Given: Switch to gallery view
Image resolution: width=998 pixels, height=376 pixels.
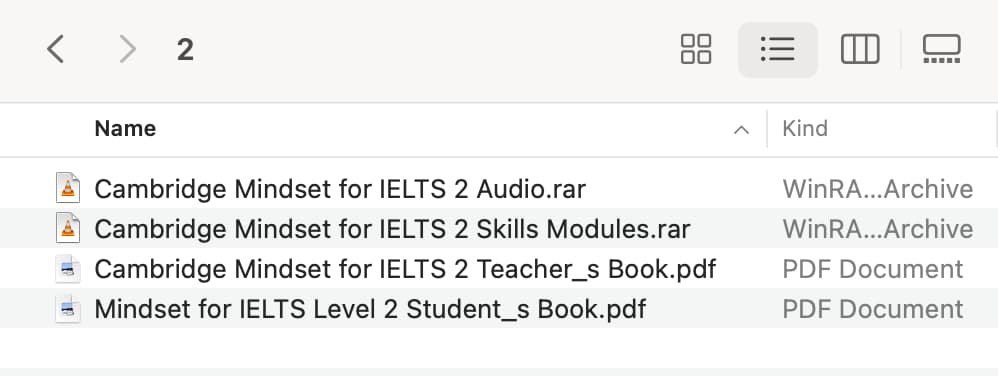Looking at the screenshot, I should pos(941,49).
